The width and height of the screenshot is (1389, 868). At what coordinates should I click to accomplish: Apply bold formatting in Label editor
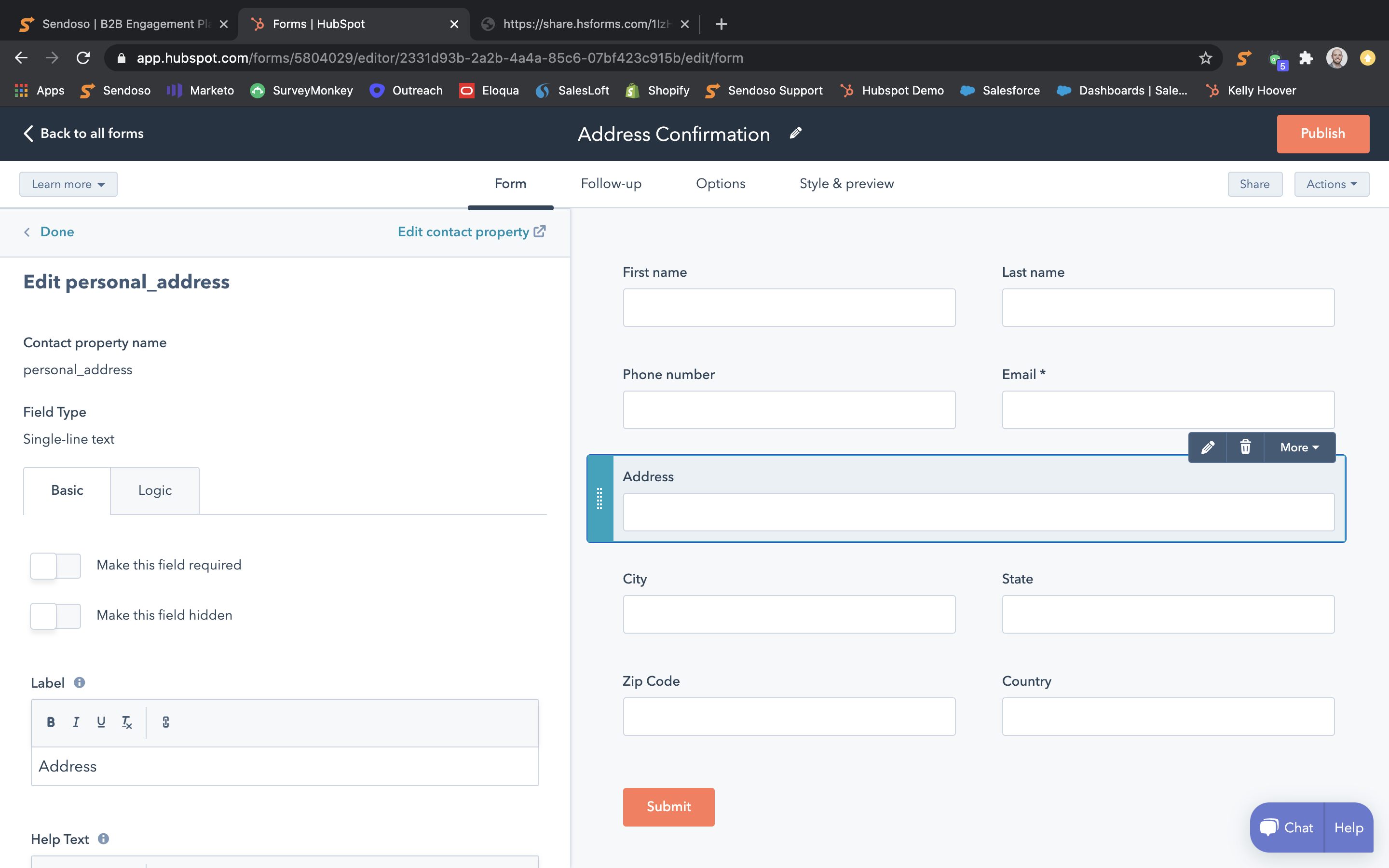(51, 722)
